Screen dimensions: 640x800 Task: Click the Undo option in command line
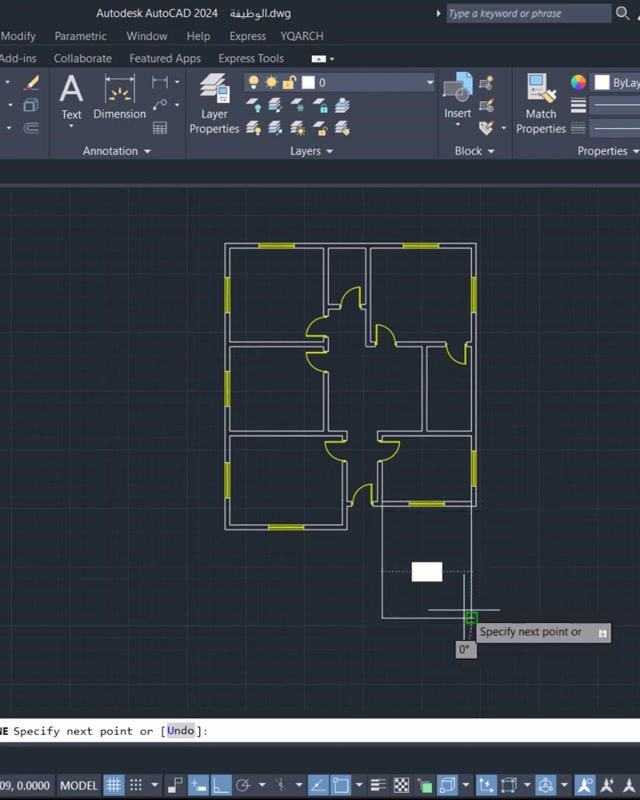(x=181, y=731)
